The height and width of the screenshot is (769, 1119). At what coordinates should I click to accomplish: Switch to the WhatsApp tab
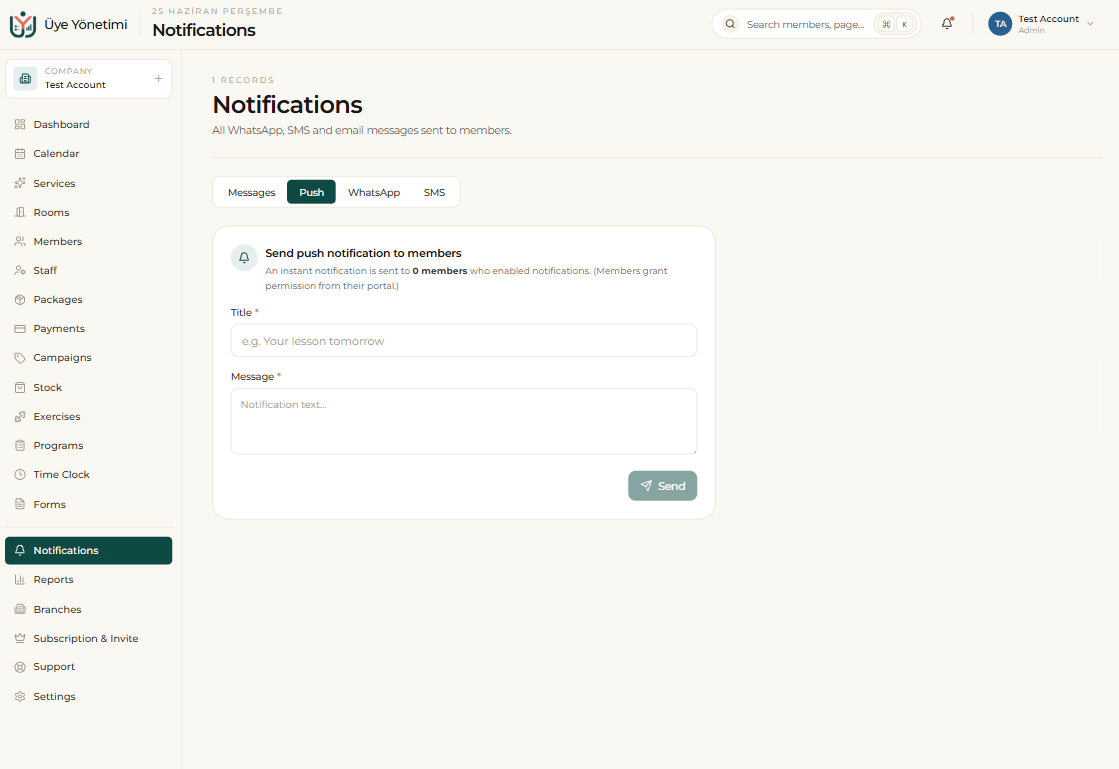[374, 193]
